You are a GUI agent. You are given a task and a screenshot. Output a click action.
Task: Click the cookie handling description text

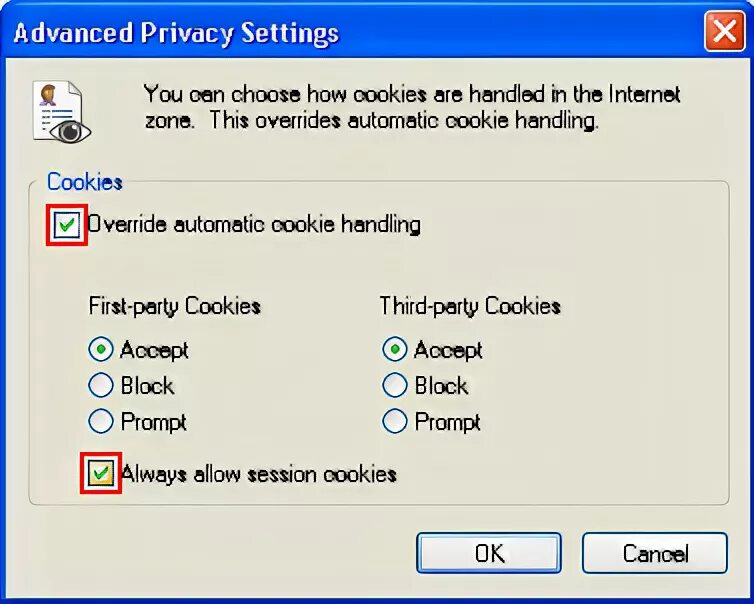point(412,107)
